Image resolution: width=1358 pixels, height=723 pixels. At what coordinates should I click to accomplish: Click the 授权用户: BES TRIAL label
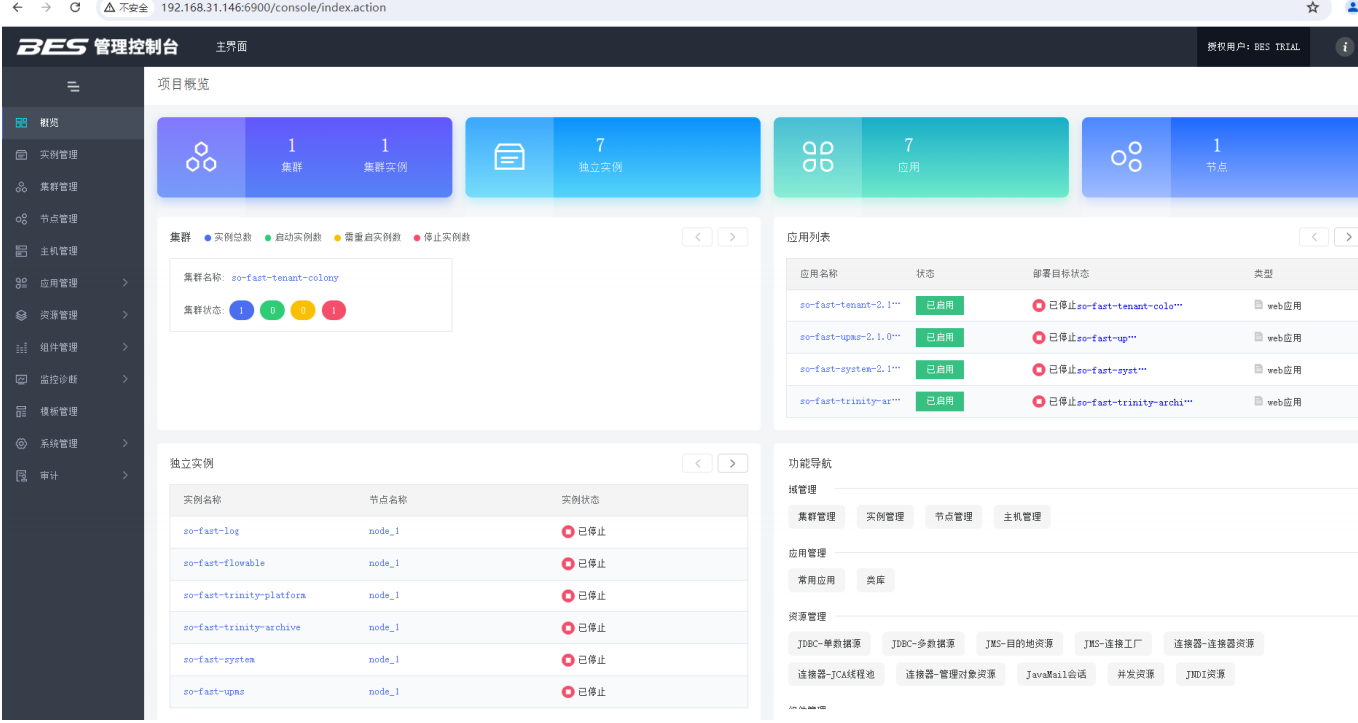click(x=1253, y=47)
